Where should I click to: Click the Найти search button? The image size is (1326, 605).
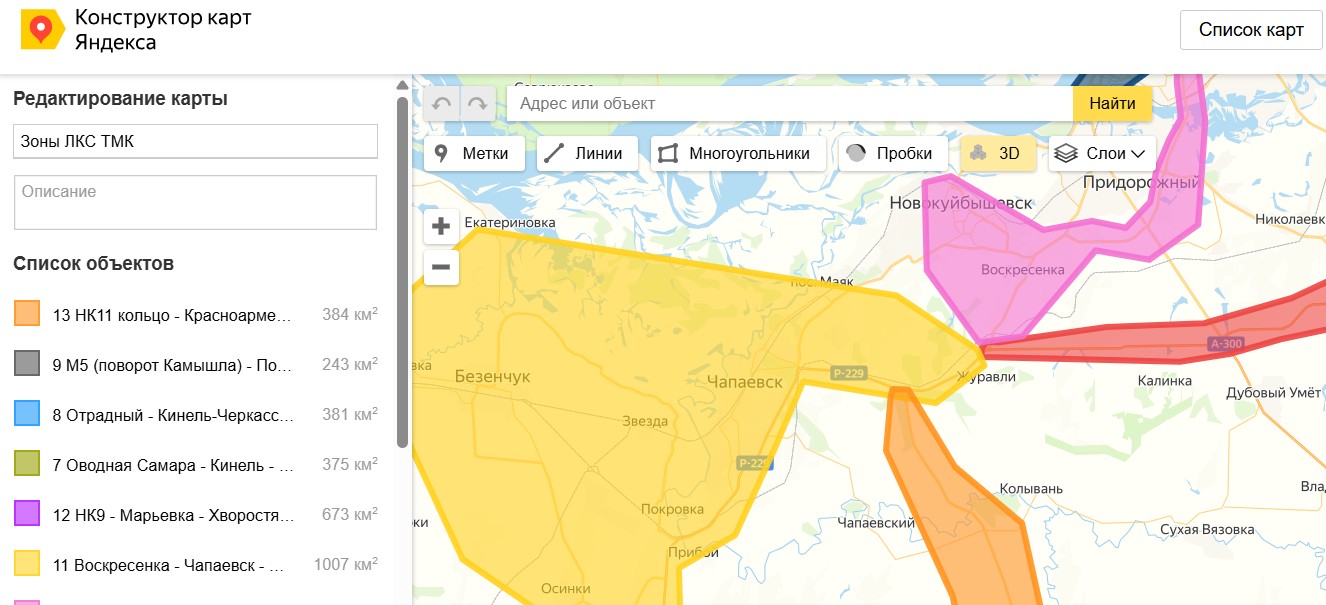pos(1112,103)
